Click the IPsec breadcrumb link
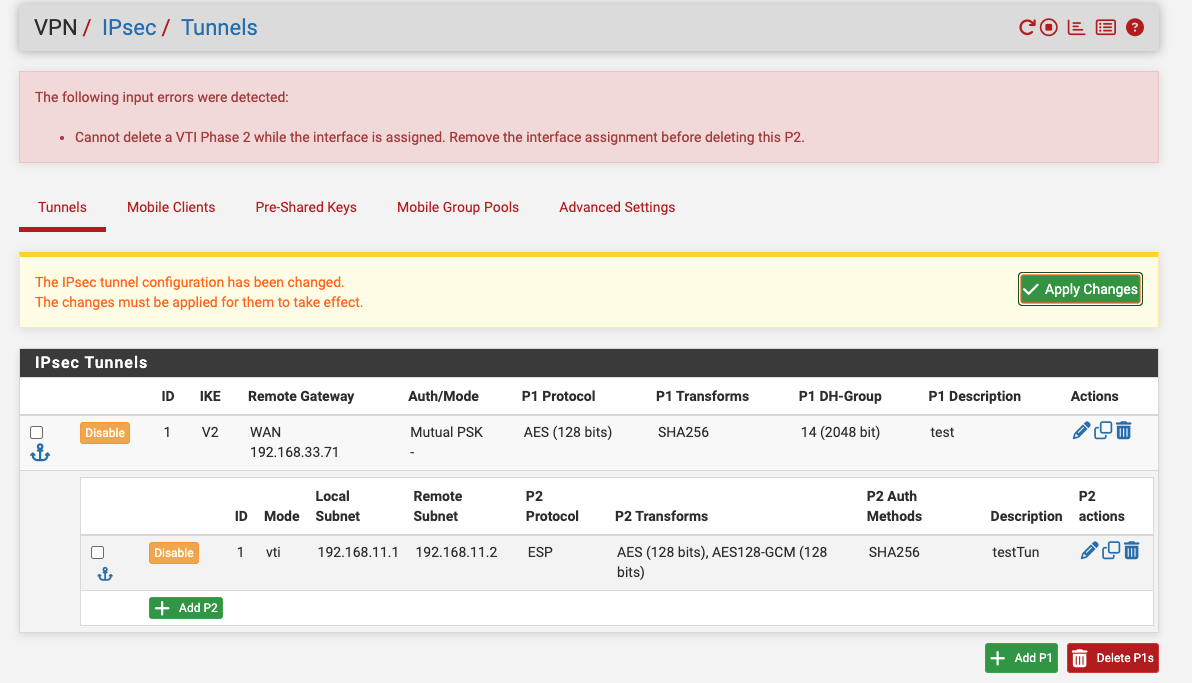Screen dimensions: 1192x683 point(128,27)
